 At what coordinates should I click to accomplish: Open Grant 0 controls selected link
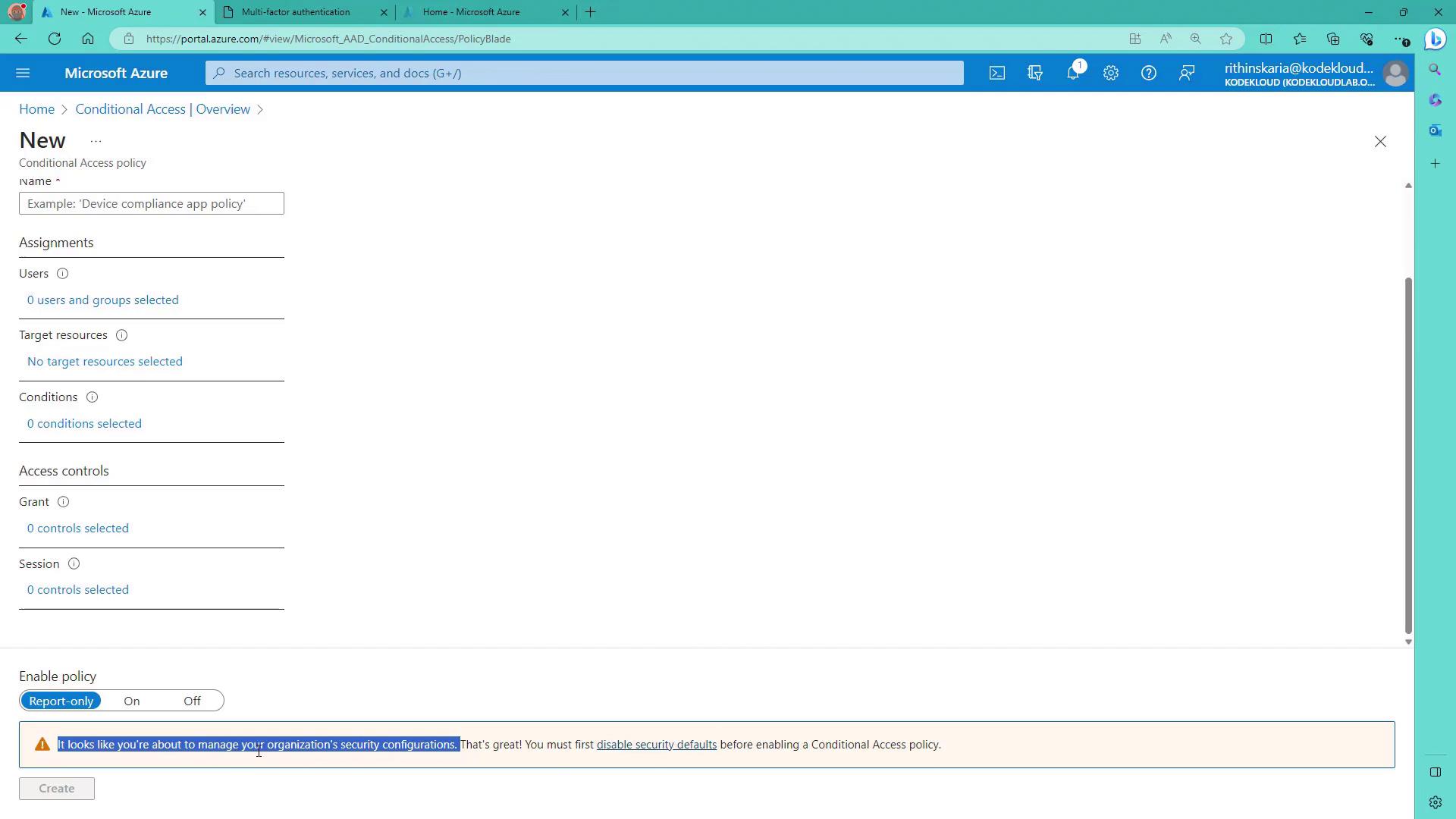tap(78, 529)
